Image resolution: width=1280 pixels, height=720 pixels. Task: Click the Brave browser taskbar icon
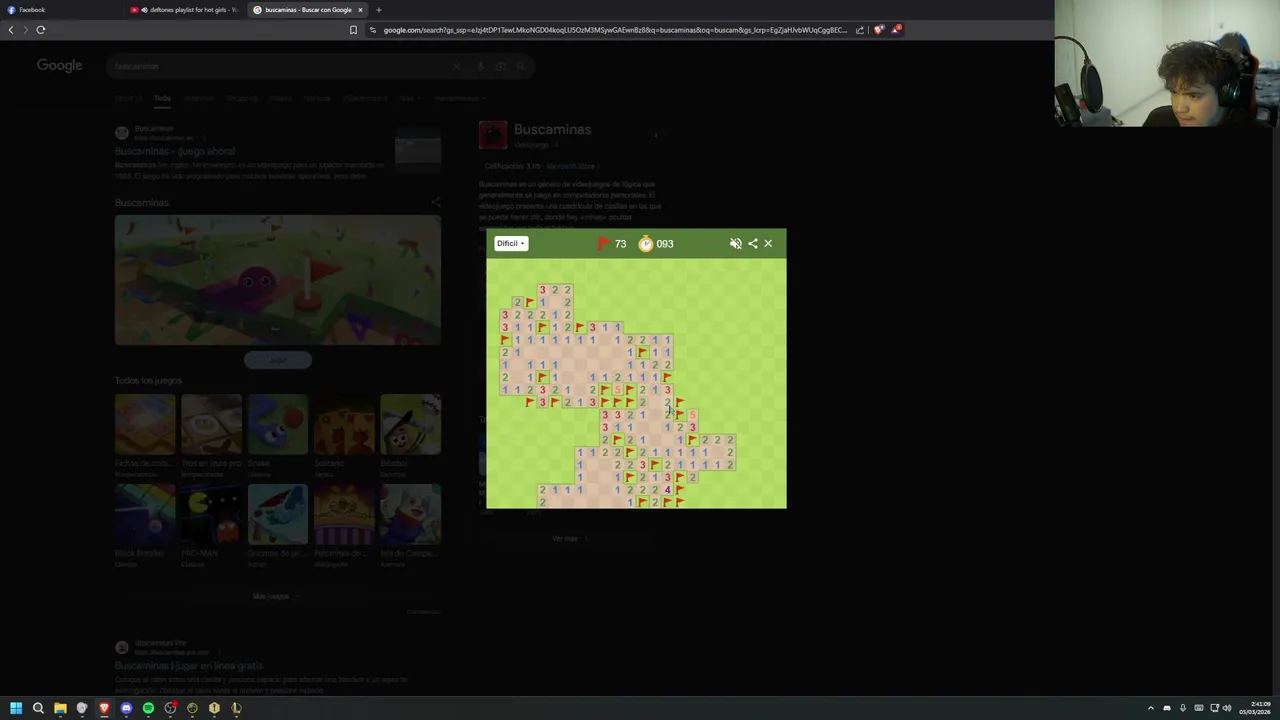click(x=104, y=708)
